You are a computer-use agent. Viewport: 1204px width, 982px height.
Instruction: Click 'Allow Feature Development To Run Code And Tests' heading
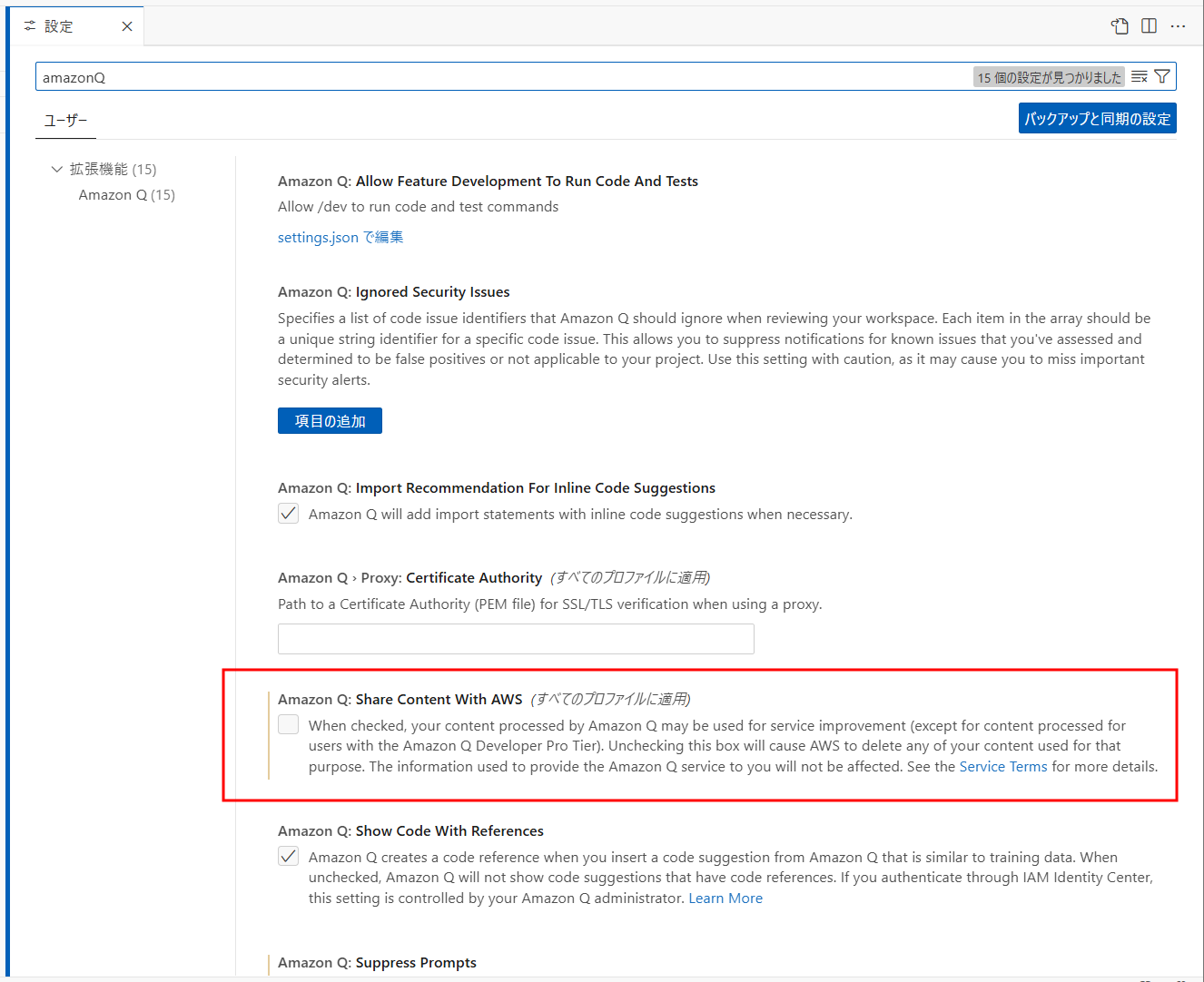pyautogui.click(x=527, y=182)
